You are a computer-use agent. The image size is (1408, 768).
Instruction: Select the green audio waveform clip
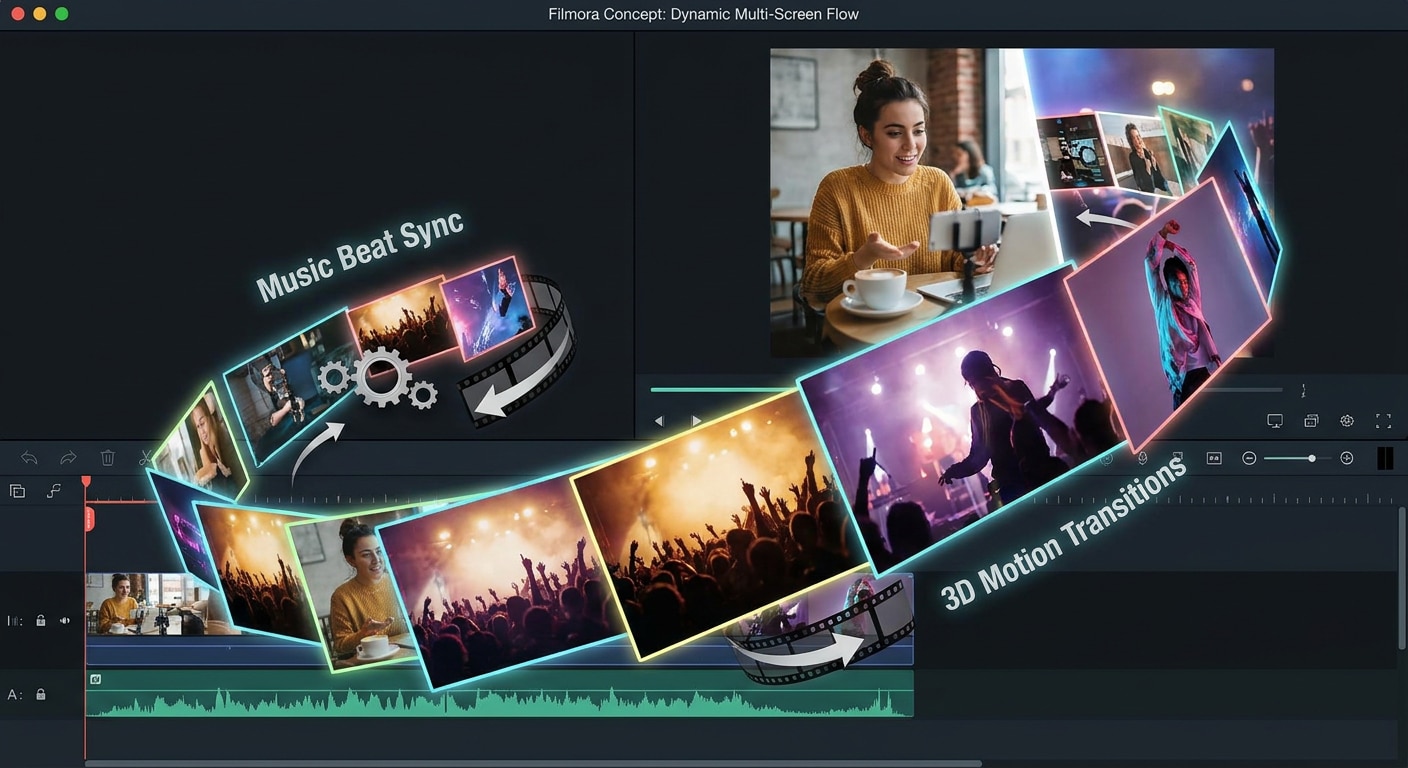(x=500, y=694)
